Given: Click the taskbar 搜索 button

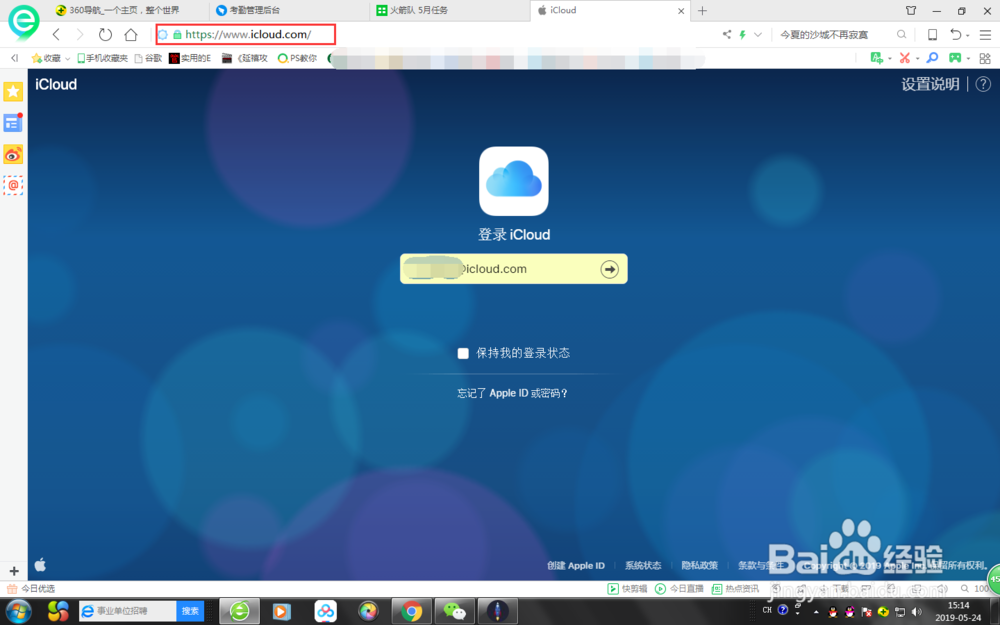Looking at the screenshot, I should coord(190,611).
